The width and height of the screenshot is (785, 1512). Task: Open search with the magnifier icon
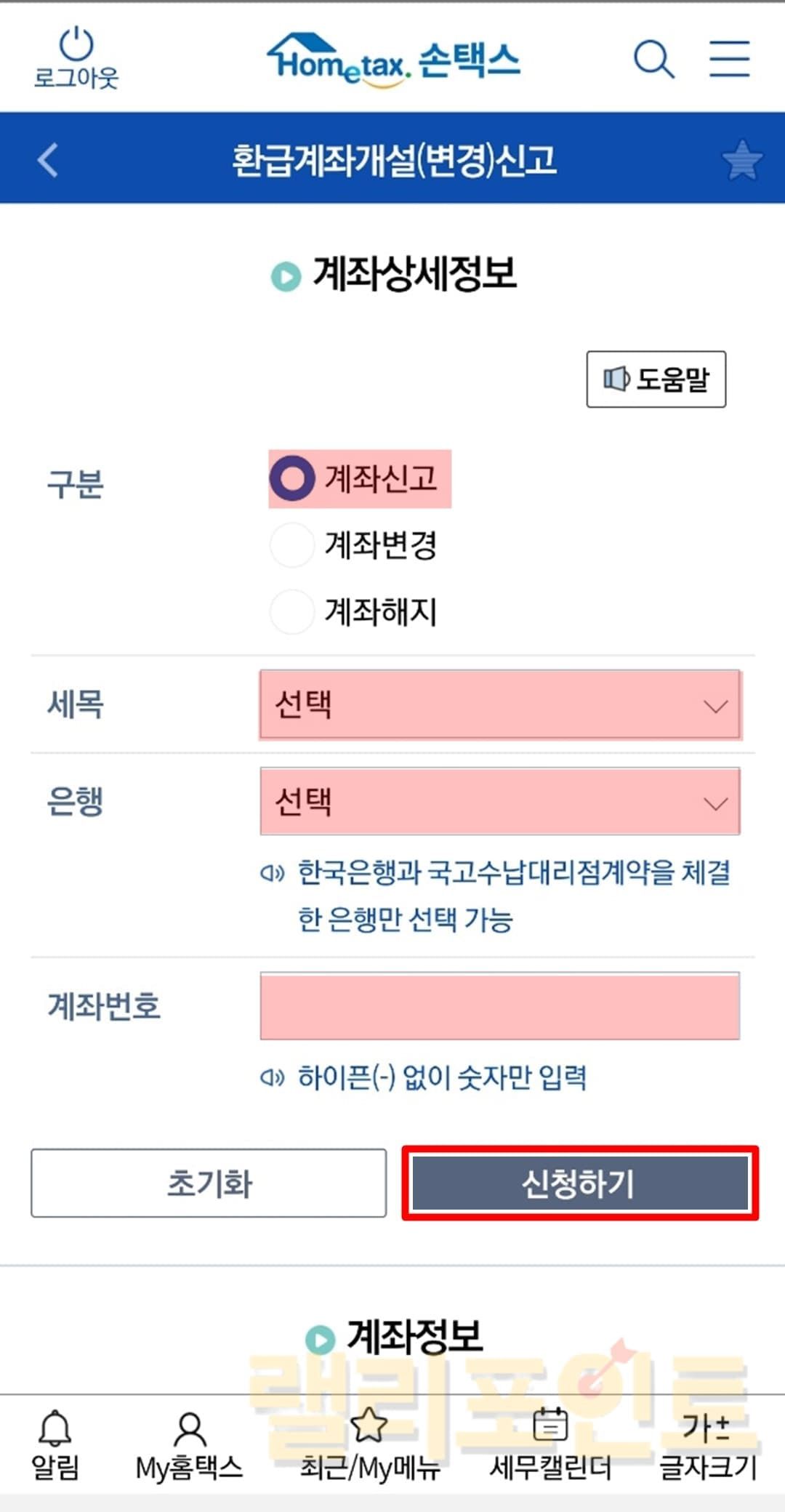pos(653,59)
